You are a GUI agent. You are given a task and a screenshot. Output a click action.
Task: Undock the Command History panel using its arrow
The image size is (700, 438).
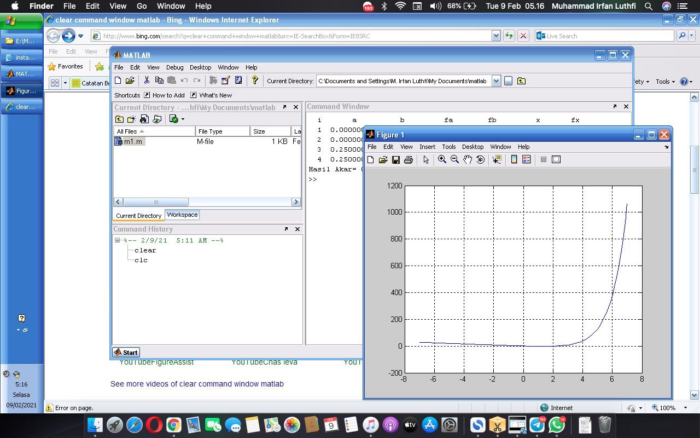click(286, 229)
